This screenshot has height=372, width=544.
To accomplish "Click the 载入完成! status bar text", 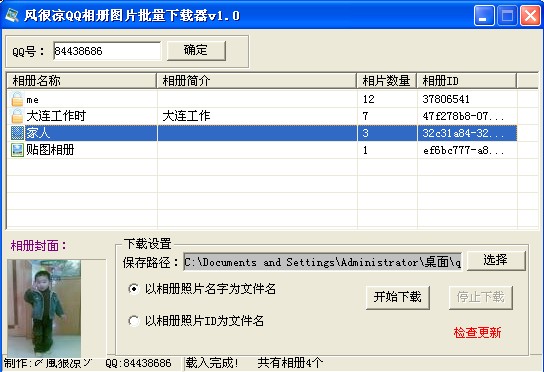I will click(x=212, y=363).
